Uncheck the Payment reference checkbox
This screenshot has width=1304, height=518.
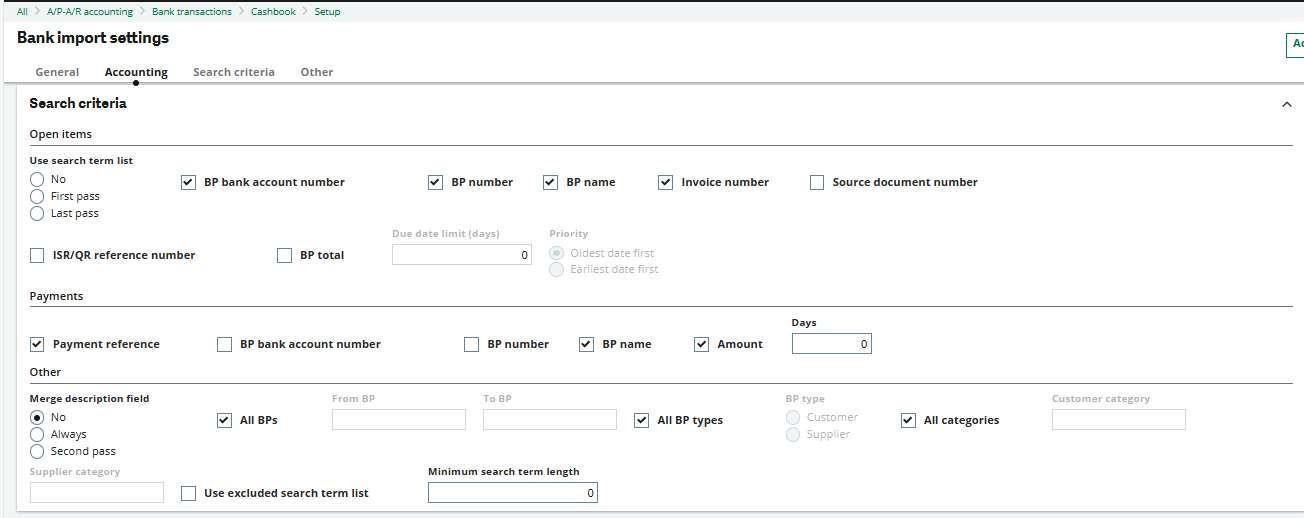(37, 344)
